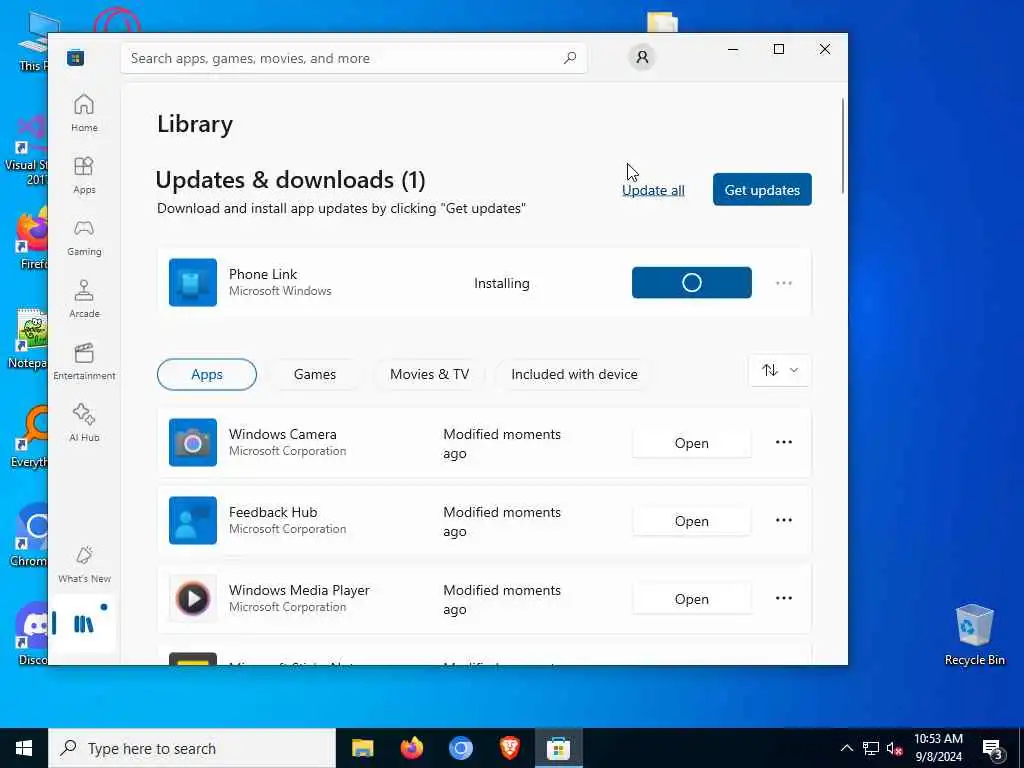The image size is (1024, 768).
Task: Open the sort and filter dropdown
Action: click(x=780, y=370)
